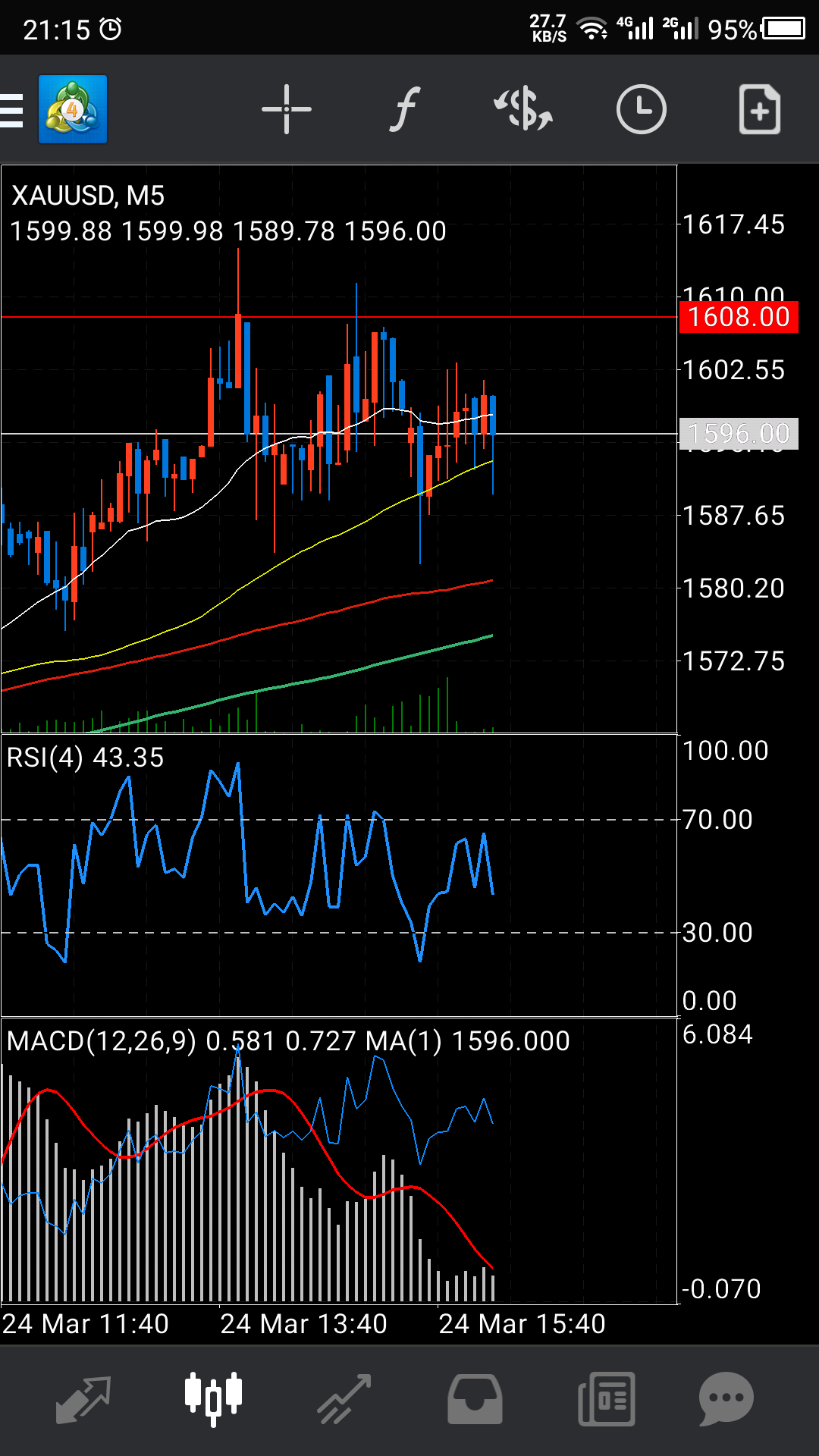Image resolution: width=819 pixels, height=1456 pixels.
Task: Tap the current price 1596.00 label
Action: pyautogui.click(x=739, y=434)
